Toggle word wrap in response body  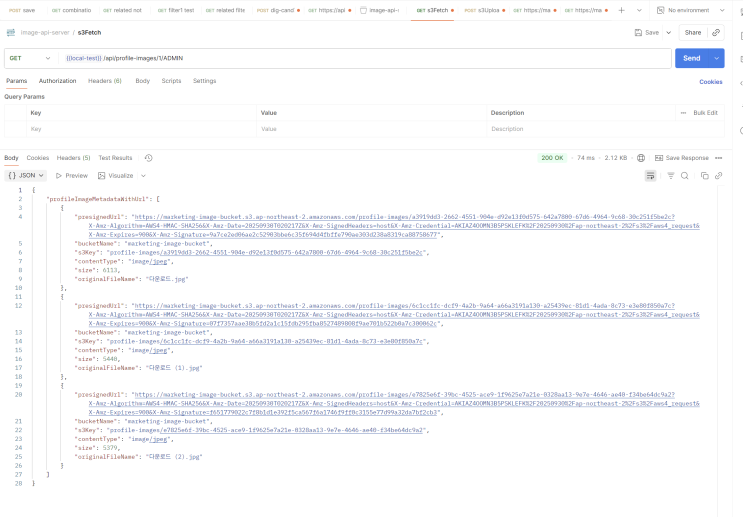651,176
